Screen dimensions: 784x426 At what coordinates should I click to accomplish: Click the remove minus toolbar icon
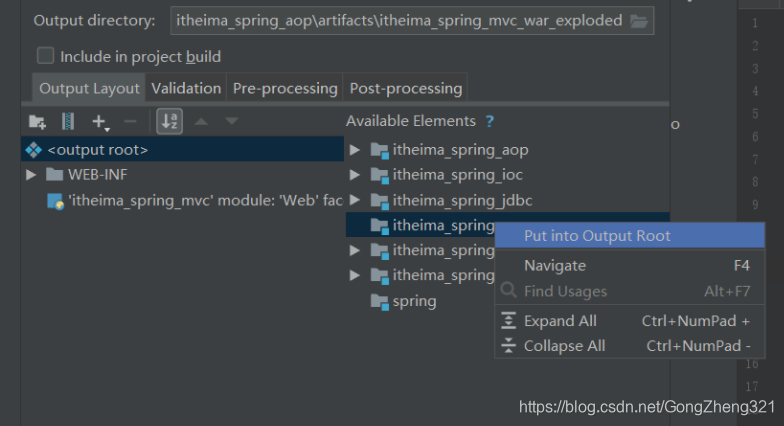(130, 121)
